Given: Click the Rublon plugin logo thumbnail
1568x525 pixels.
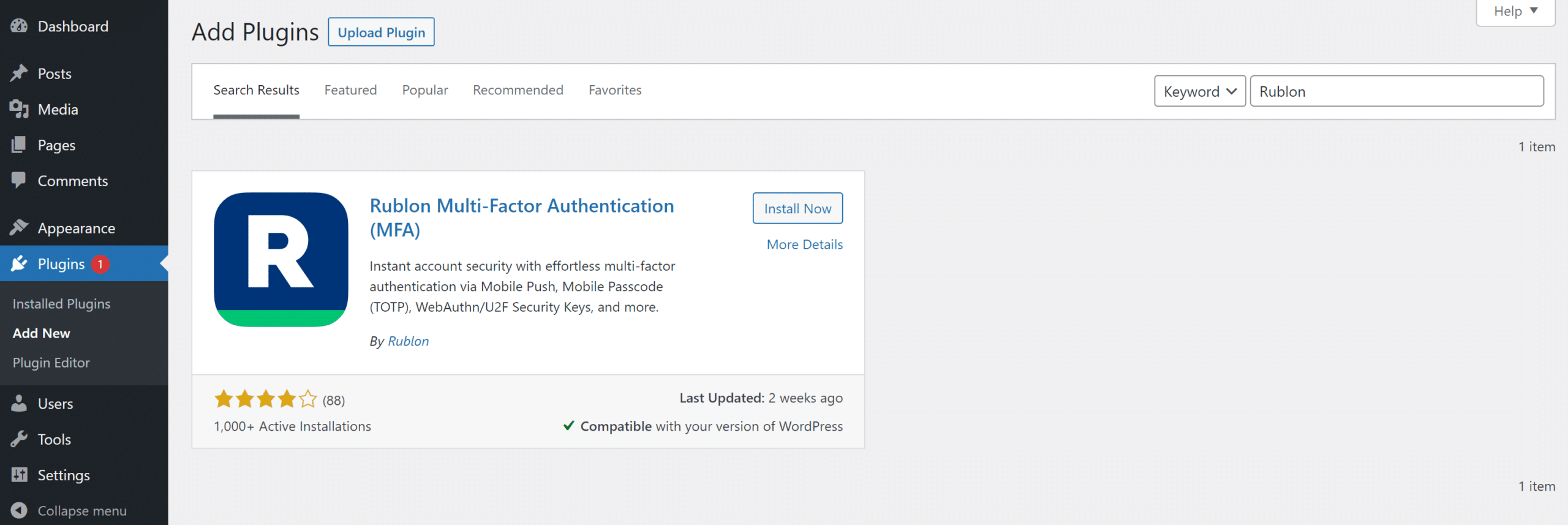Looking at the screenshot, I should coord(281,260).
